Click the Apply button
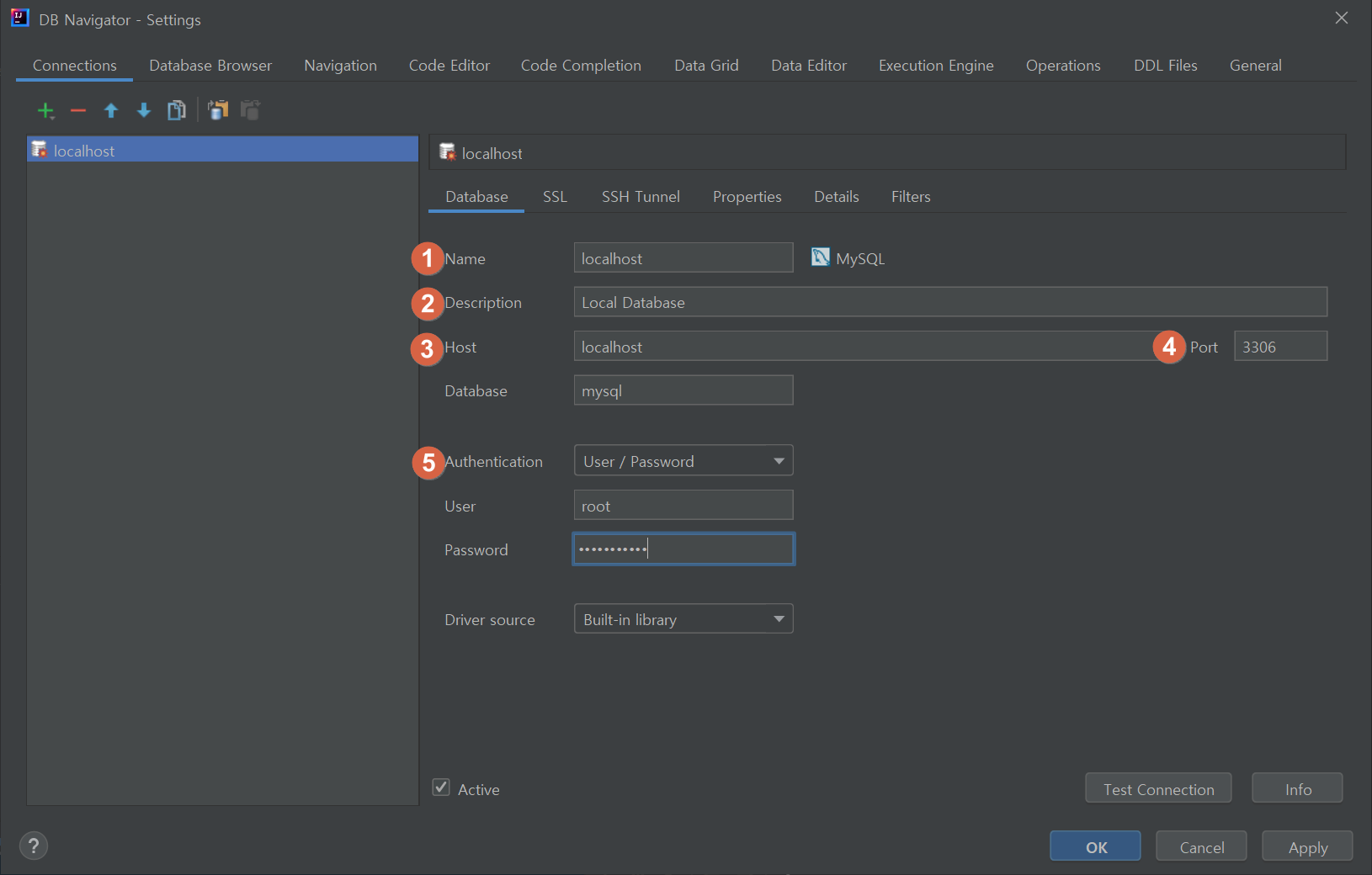Image resolution: width=1372 pixels, height=875 pixels. pos(1307,846)
